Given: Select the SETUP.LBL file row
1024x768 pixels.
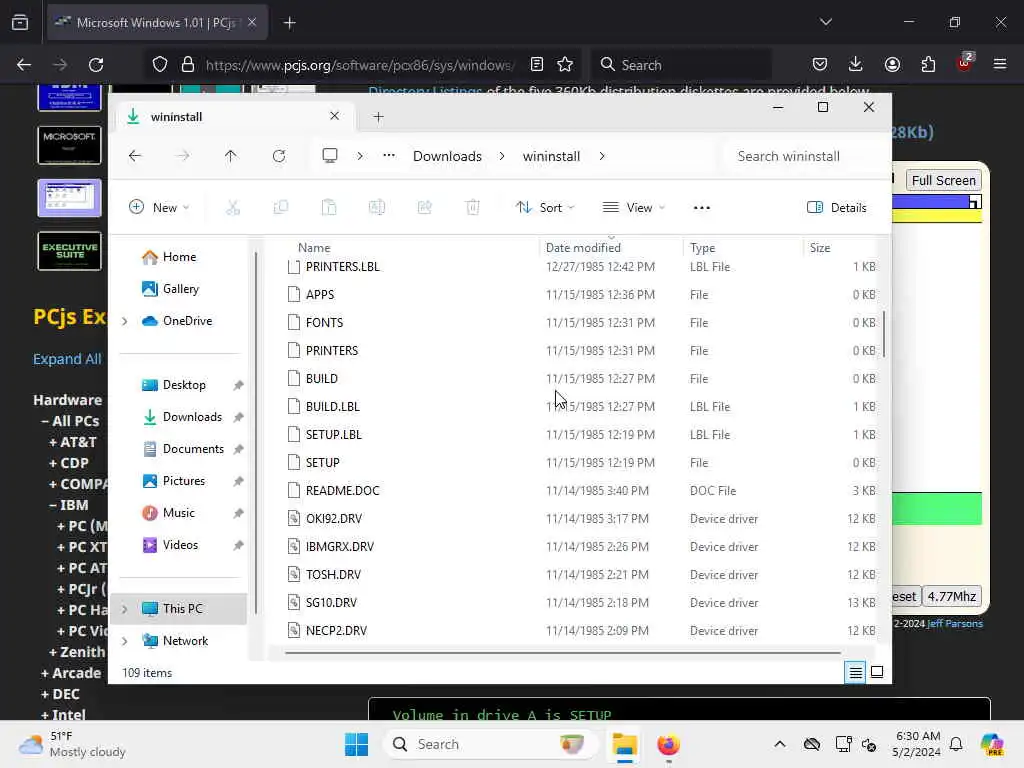Looking at the screenshot, I should tap(581, 434).
